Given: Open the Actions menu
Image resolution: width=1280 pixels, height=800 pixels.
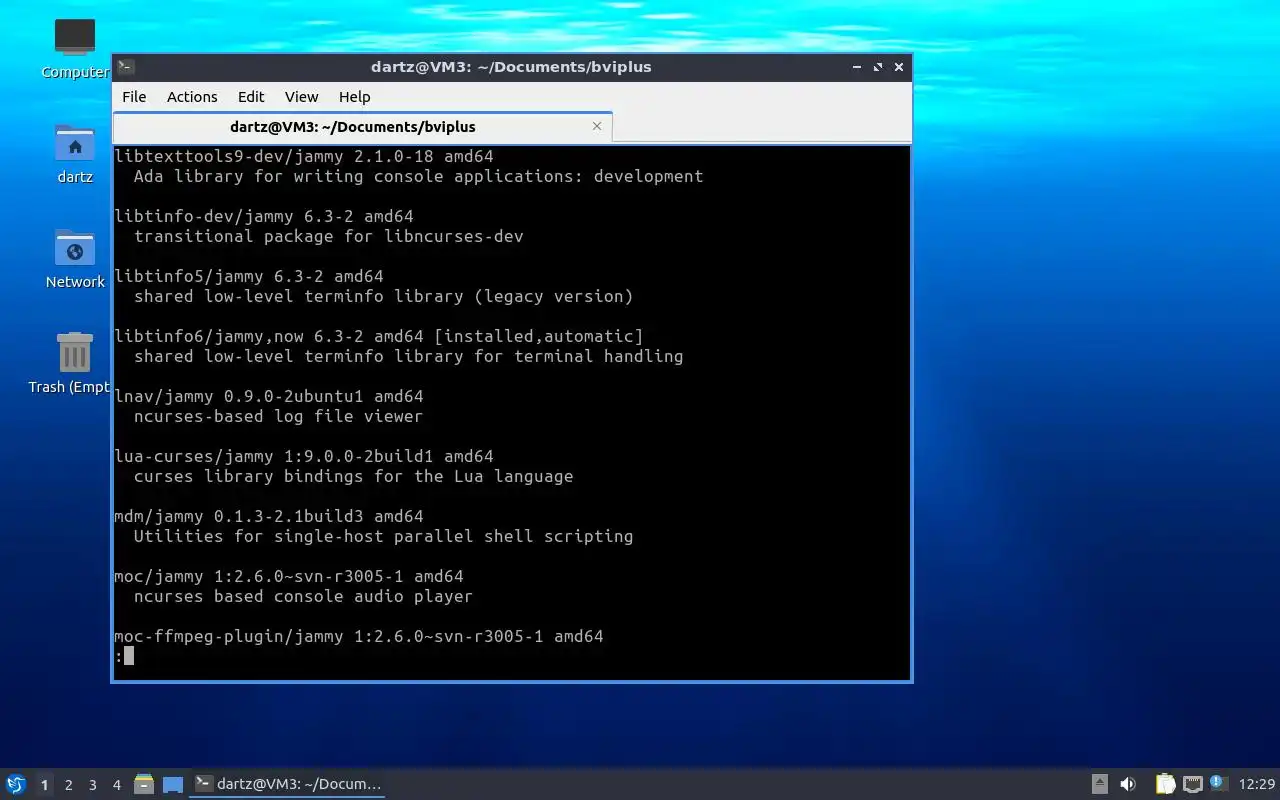Looking at the screenshot, I should coord(192,97).
